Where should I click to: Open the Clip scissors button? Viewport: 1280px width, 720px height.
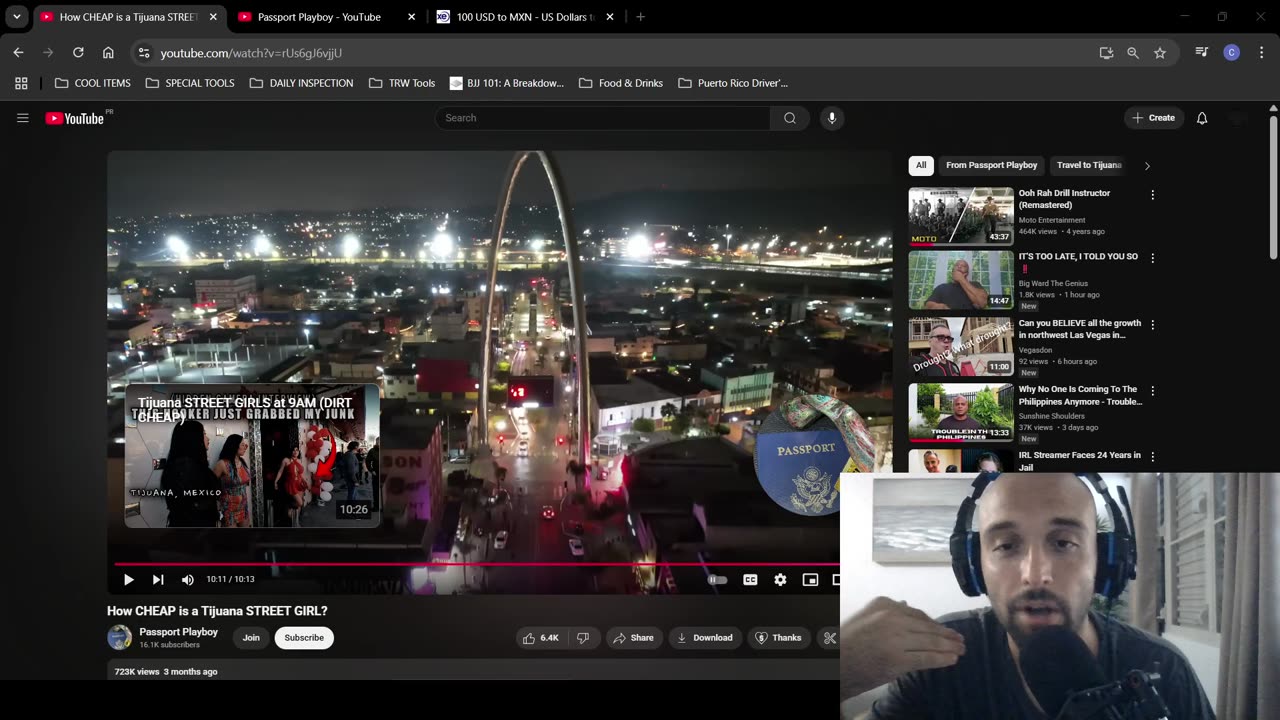pos(829,638)
